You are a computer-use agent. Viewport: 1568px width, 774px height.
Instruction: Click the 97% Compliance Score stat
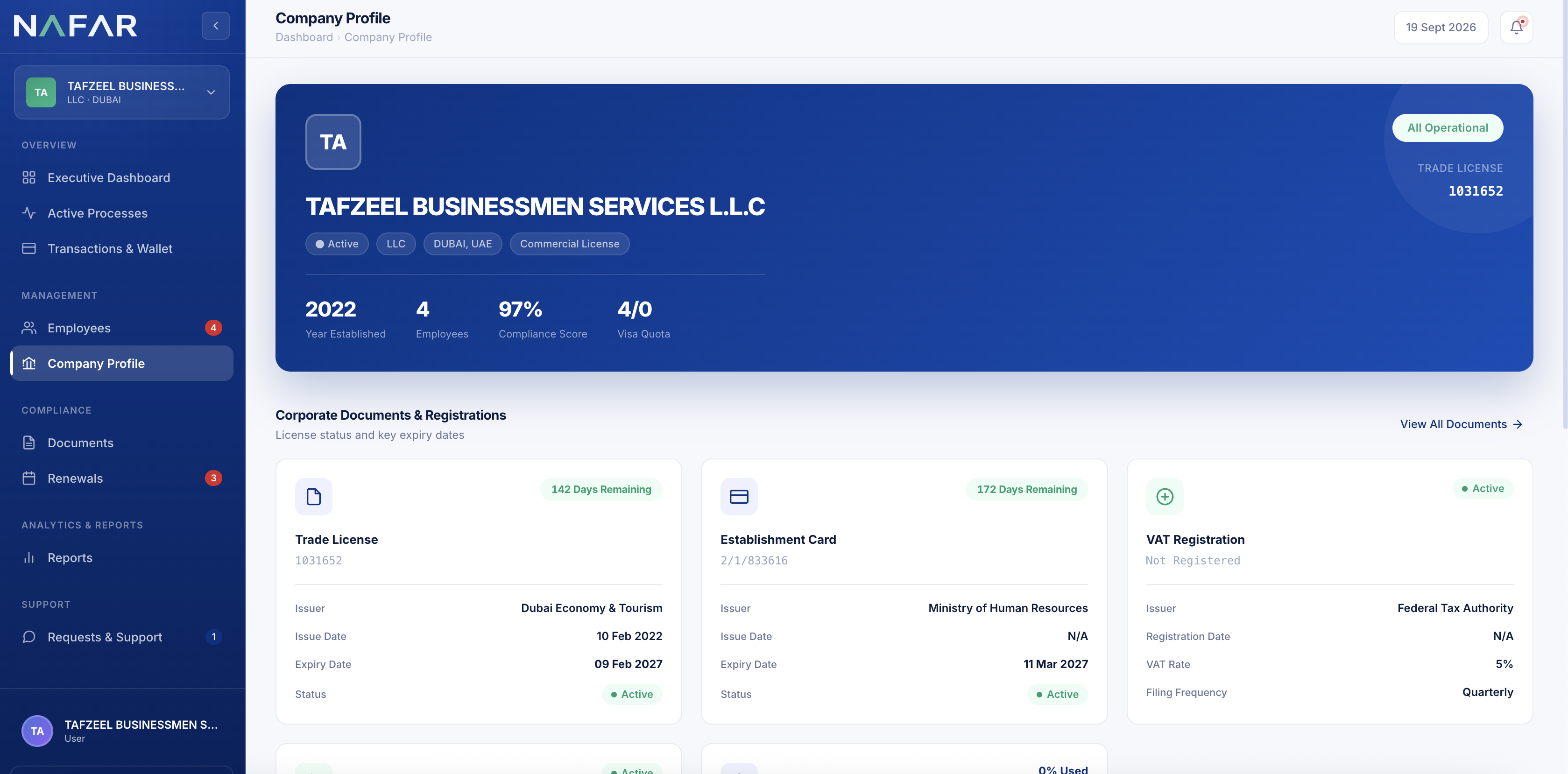(542, 319)
